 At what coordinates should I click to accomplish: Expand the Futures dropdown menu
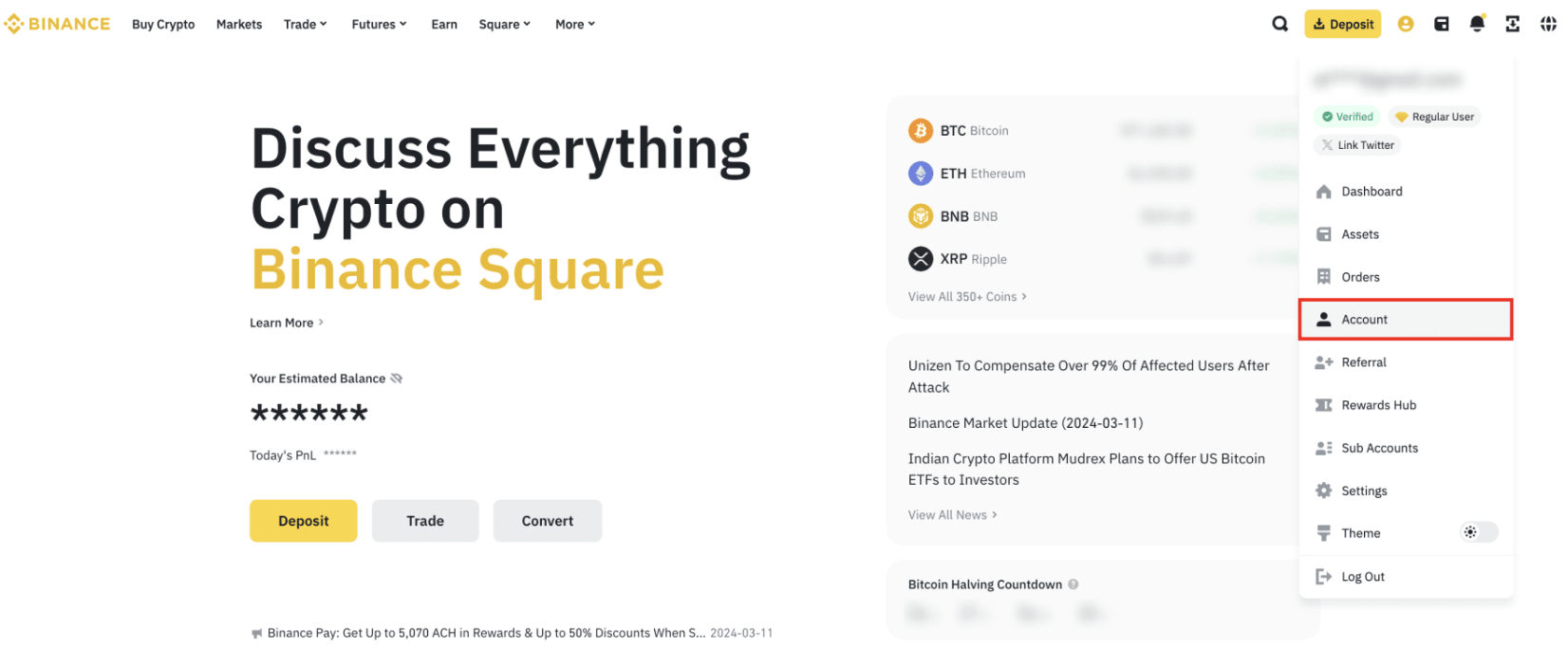click(x=379, y=25)
